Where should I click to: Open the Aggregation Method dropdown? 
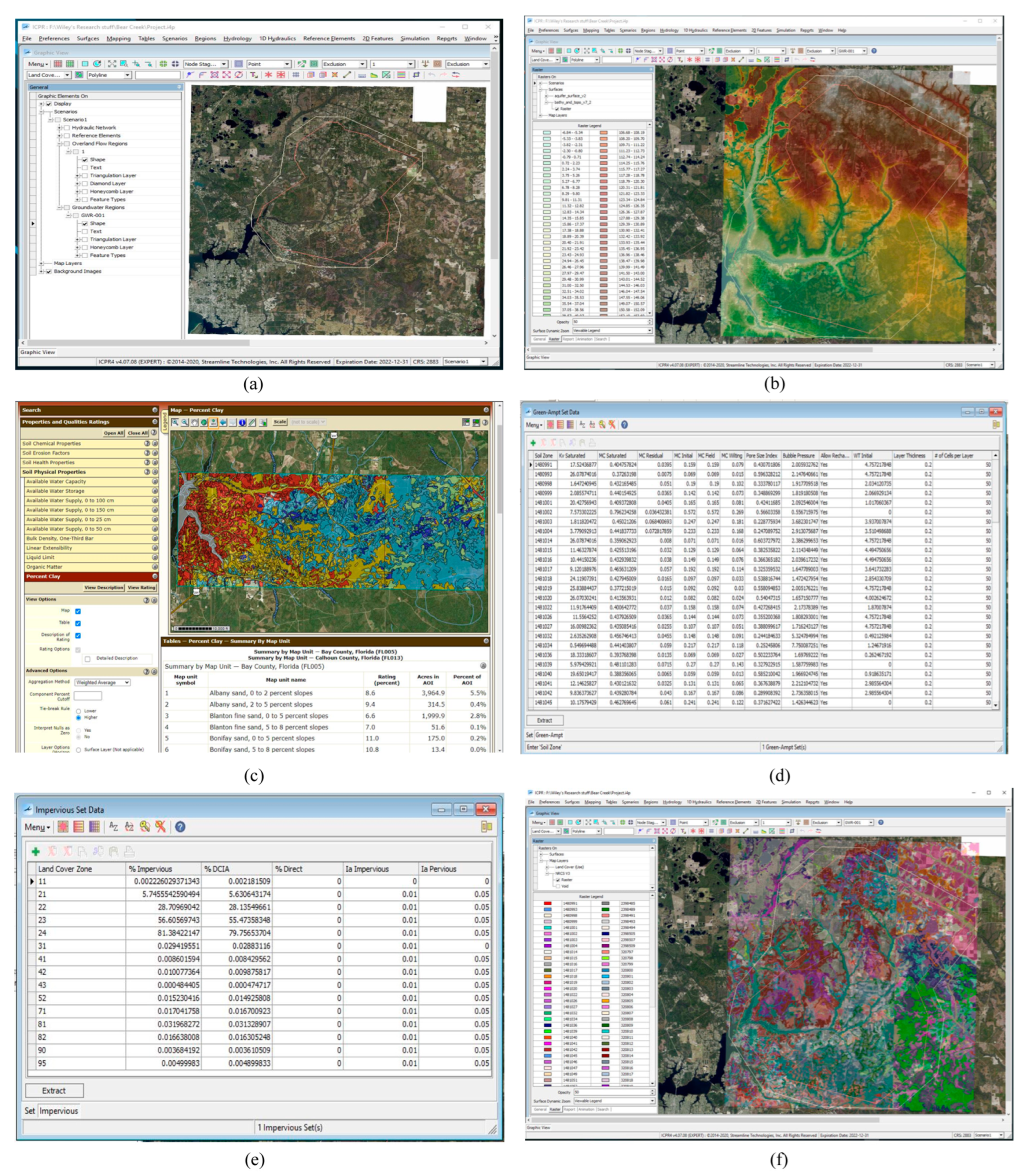103,683
